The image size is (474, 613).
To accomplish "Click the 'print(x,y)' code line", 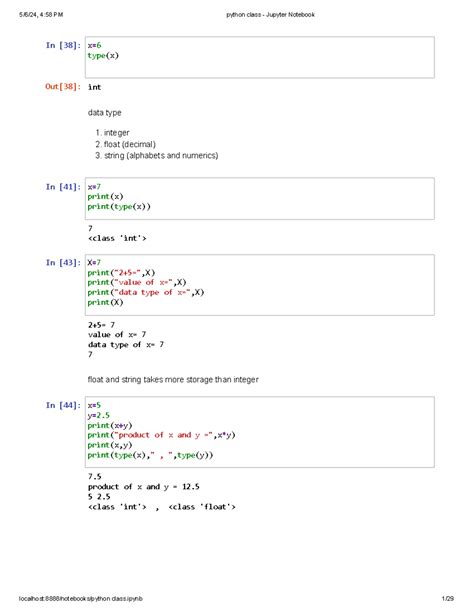I will pyautogui.click(x=110, y=445).
